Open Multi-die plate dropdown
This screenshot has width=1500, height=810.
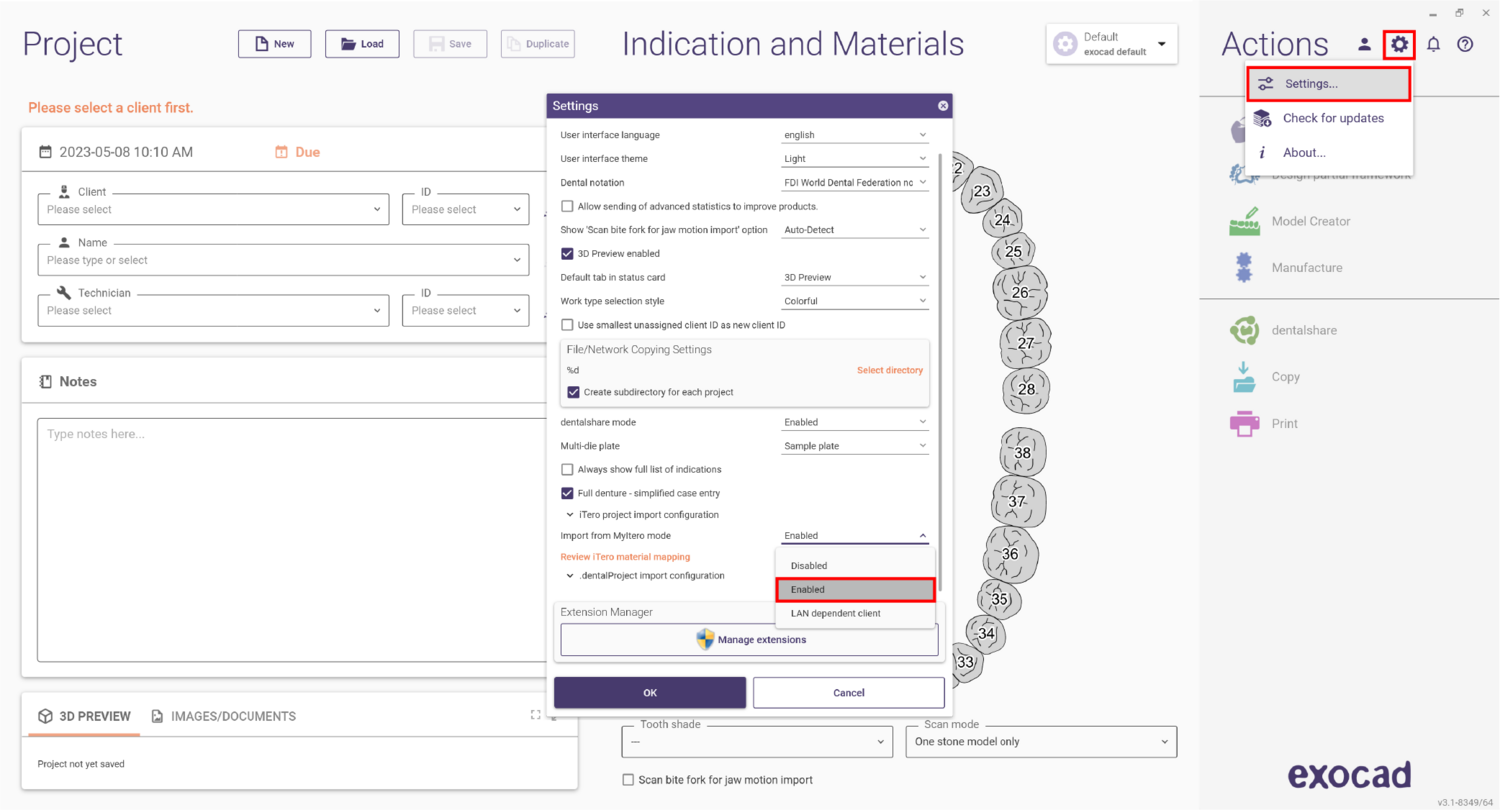coord(855,446)
